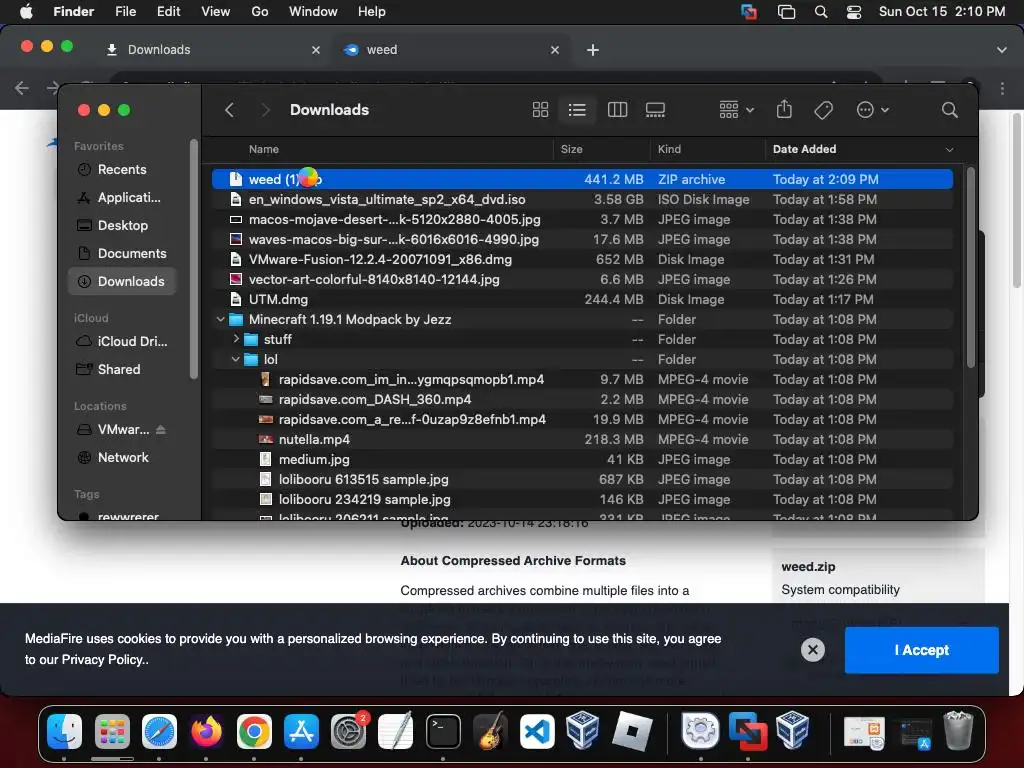Select Downloads in Finder sidebar
1024x768 pixels.
point(121,281)
